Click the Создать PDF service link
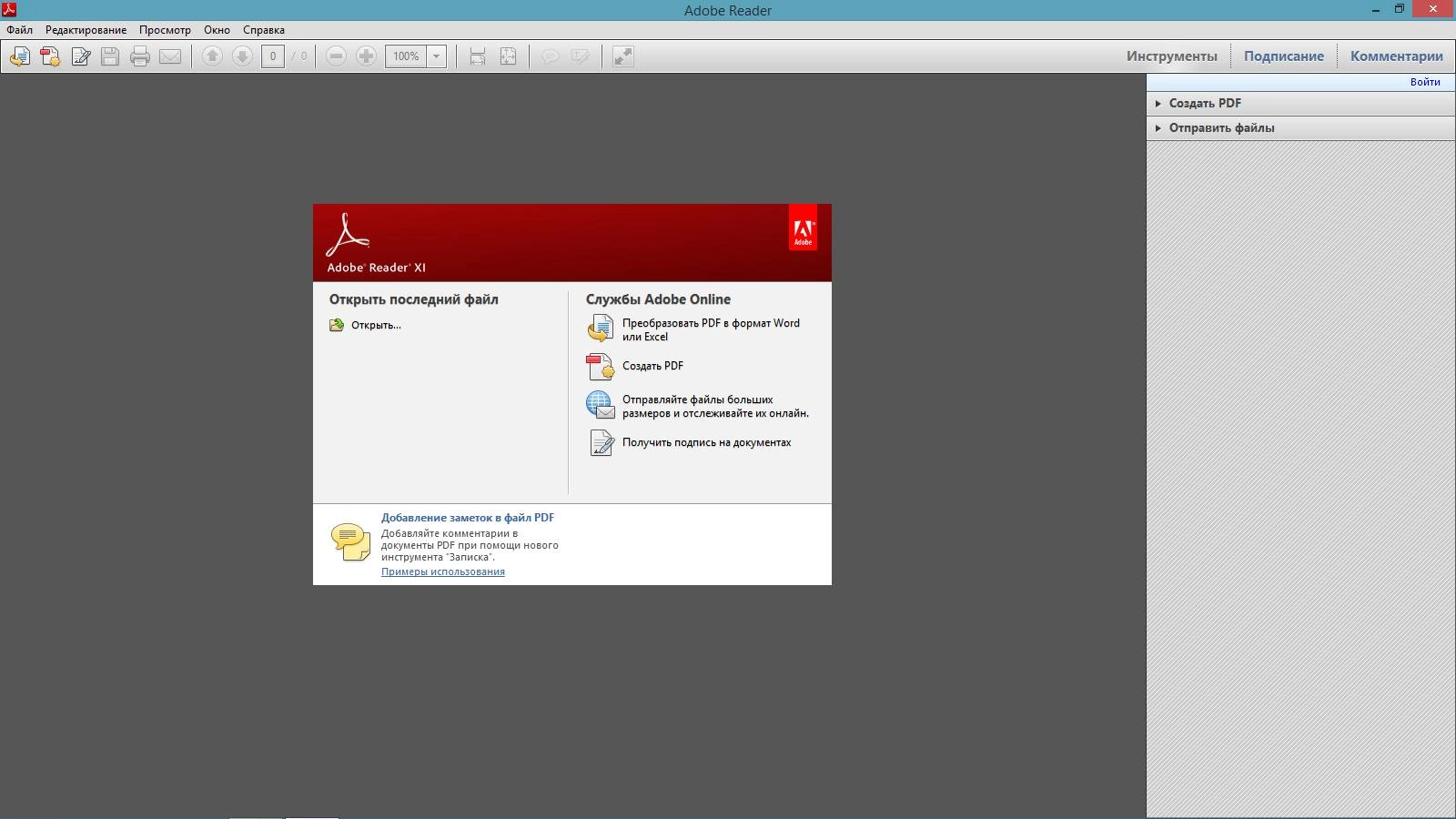1456x819 pixels. point(652,366)
